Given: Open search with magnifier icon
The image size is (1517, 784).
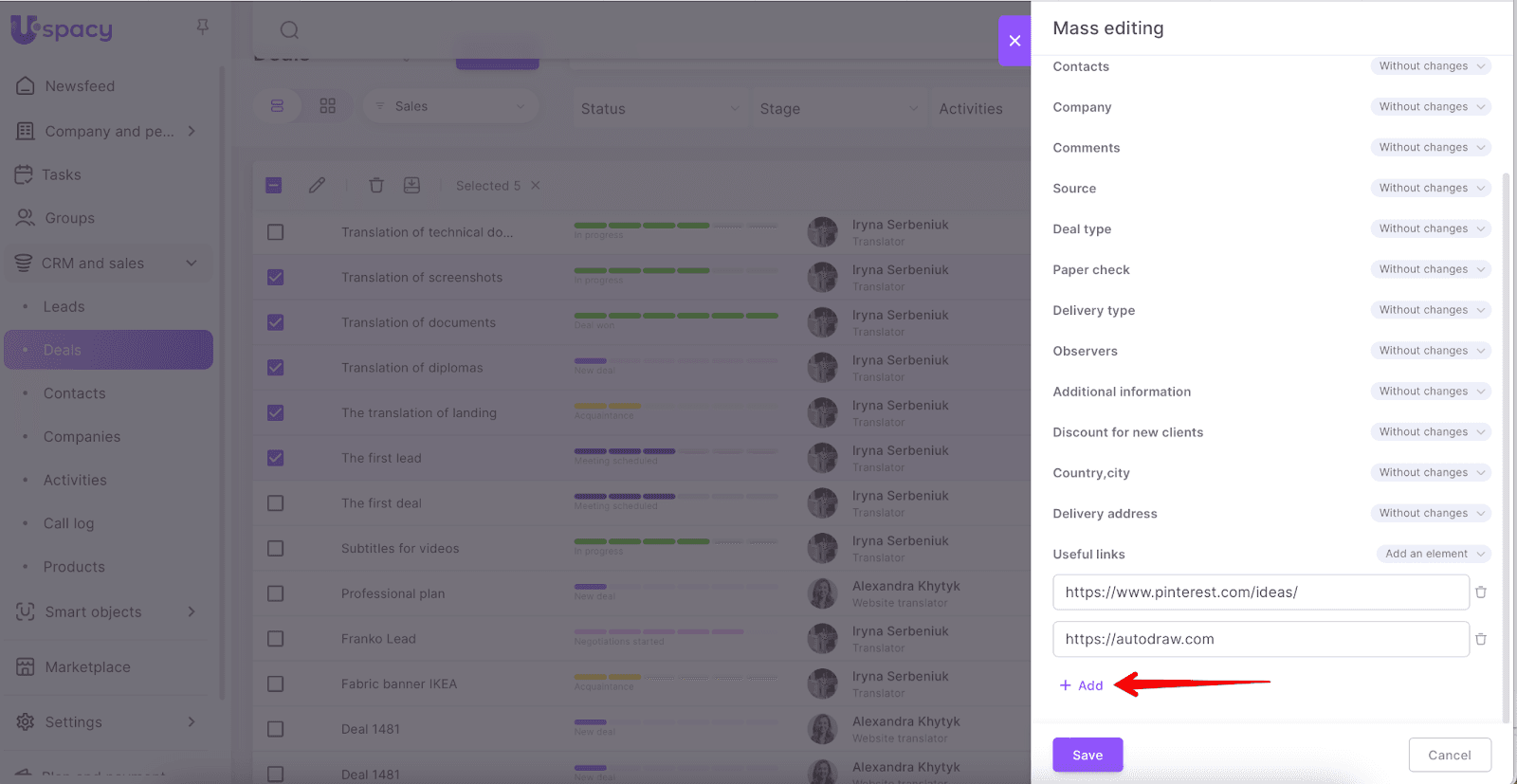Looking at the screenshot, I should click(290, 30).
